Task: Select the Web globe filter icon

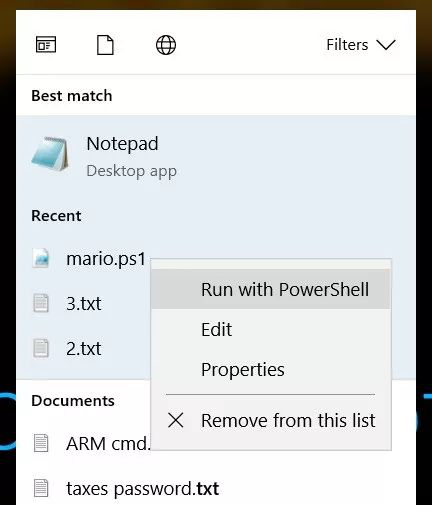Action: tap(166, 45)
